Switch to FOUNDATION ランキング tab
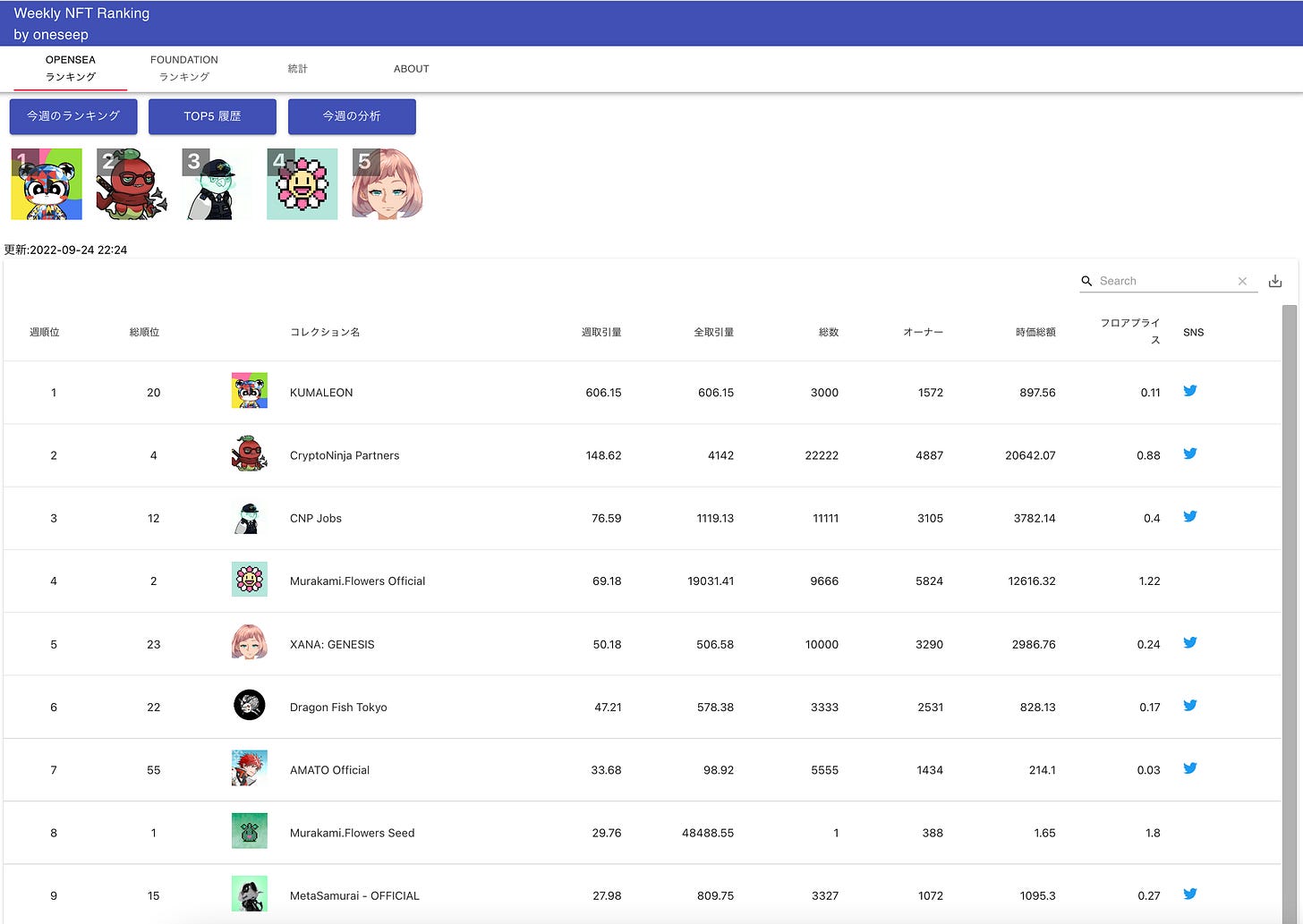The height and width of the screenshot is (924, 1303). [184, 68]
